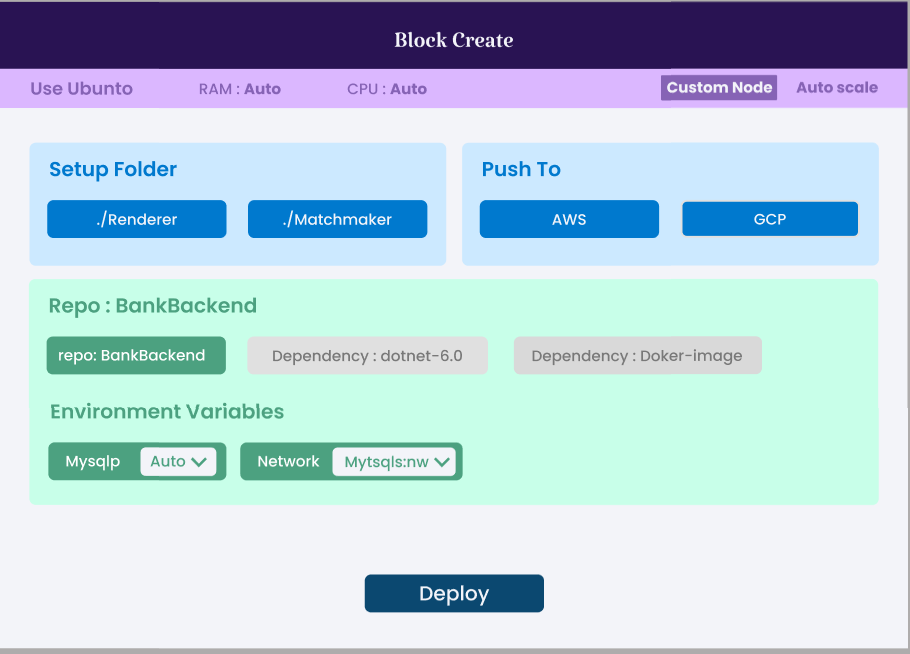
Task: Open the Auto dropdown next to Mysqlp
Action: 178,461
